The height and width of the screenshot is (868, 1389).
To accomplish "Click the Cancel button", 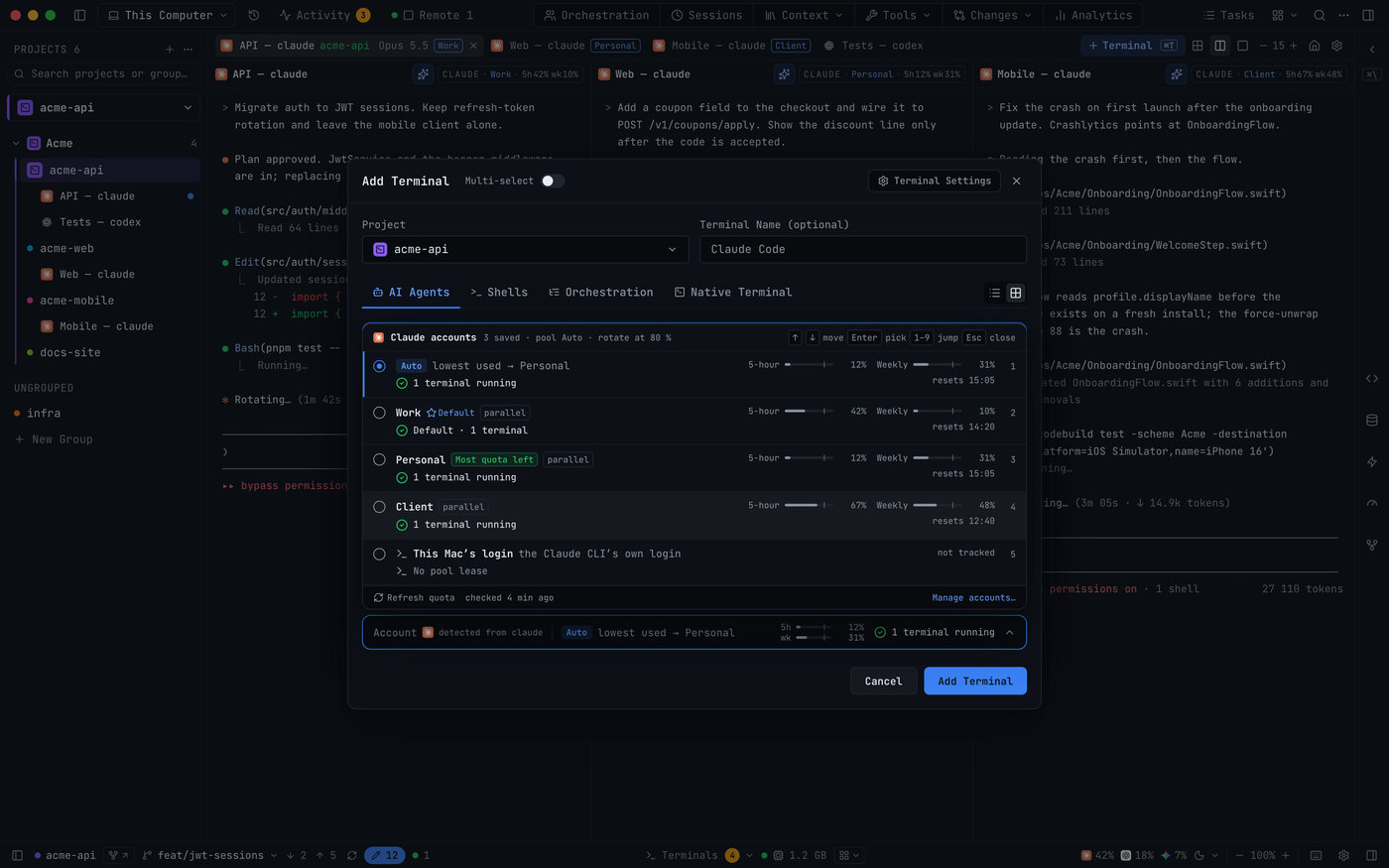I will click(x=883, y=682).
